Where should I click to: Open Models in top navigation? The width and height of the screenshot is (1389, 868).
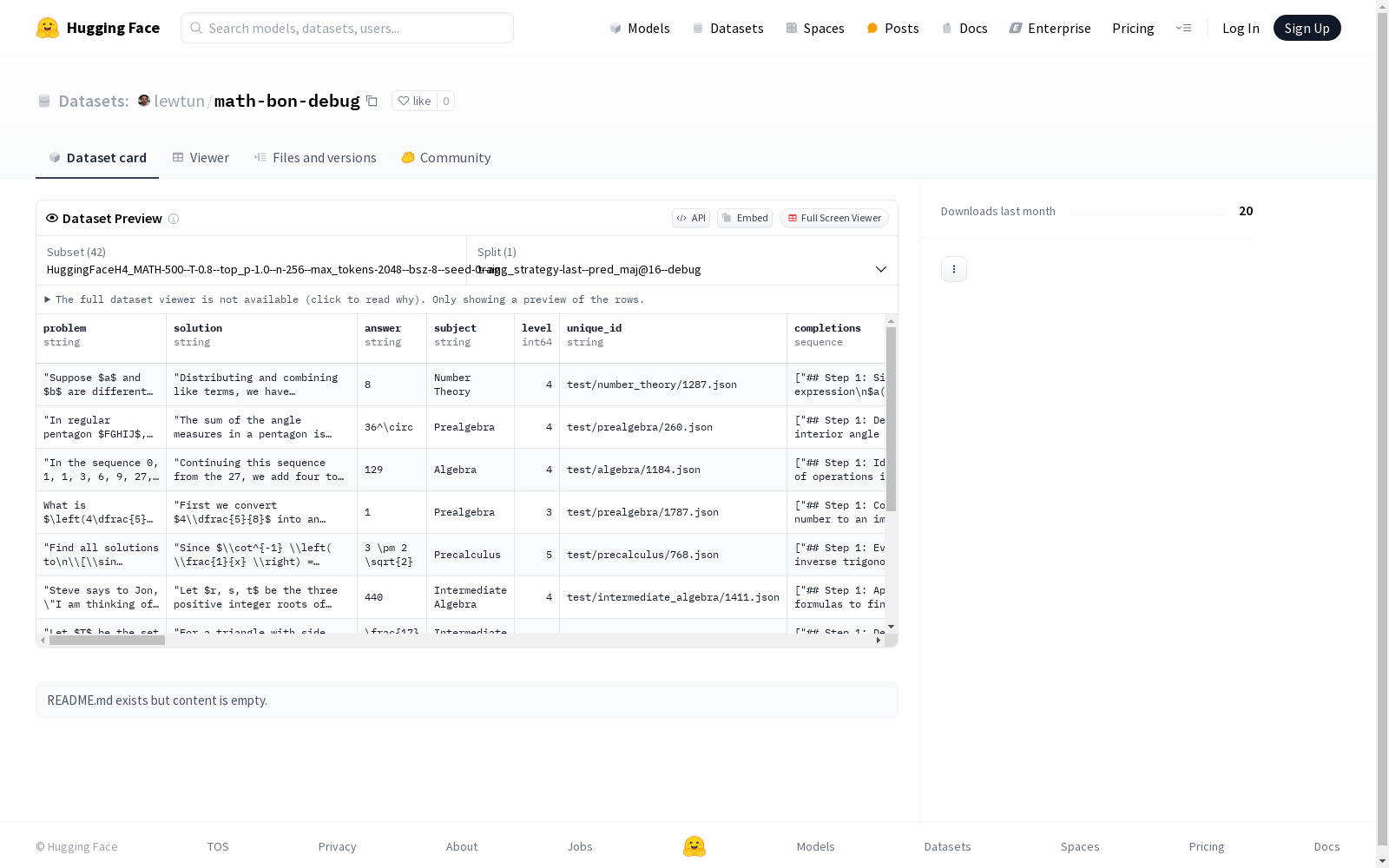(x=640, y=28)
